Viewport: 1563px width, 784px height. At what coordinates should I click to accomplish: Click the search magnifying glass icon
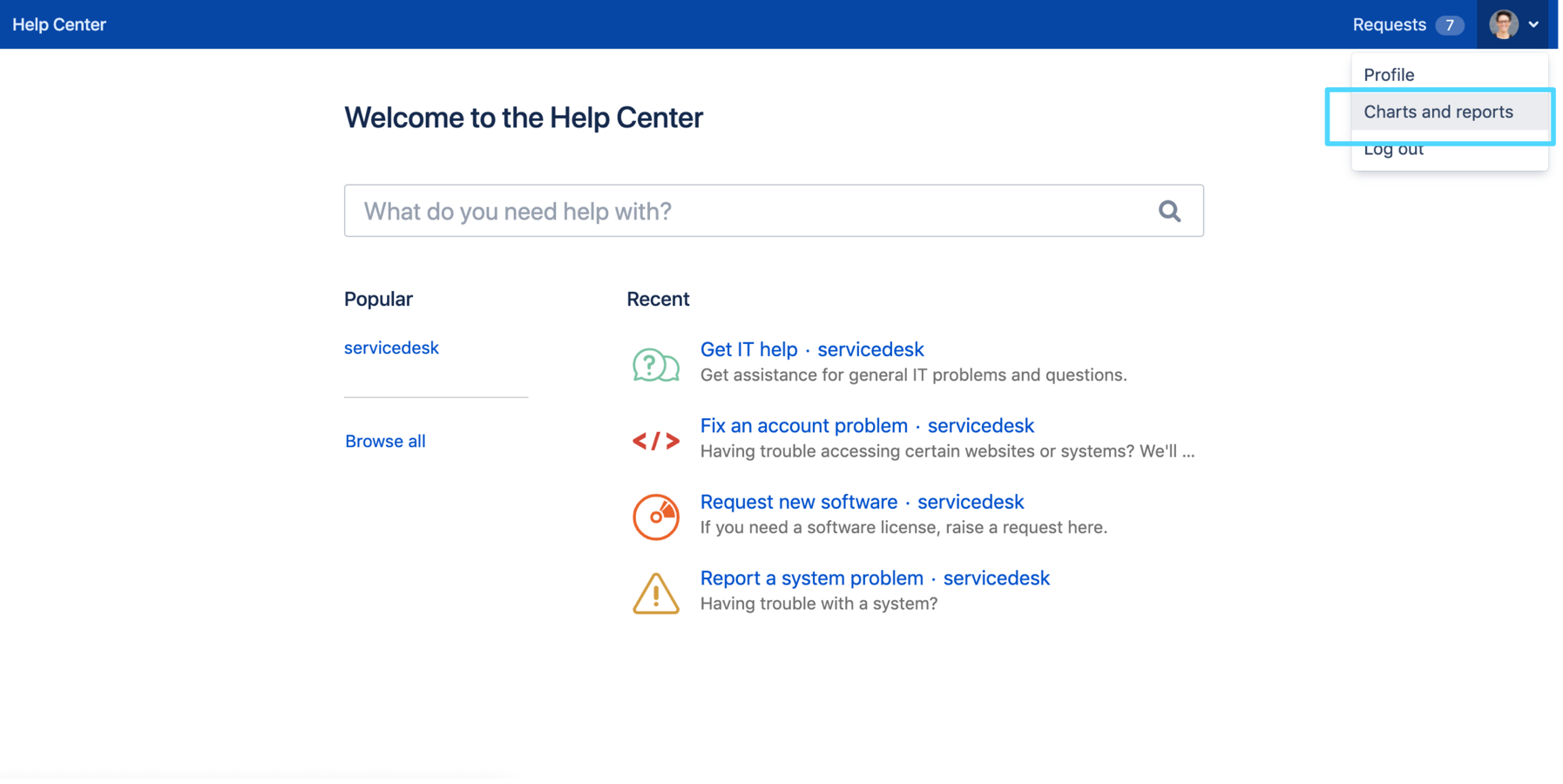[1169, 211]
